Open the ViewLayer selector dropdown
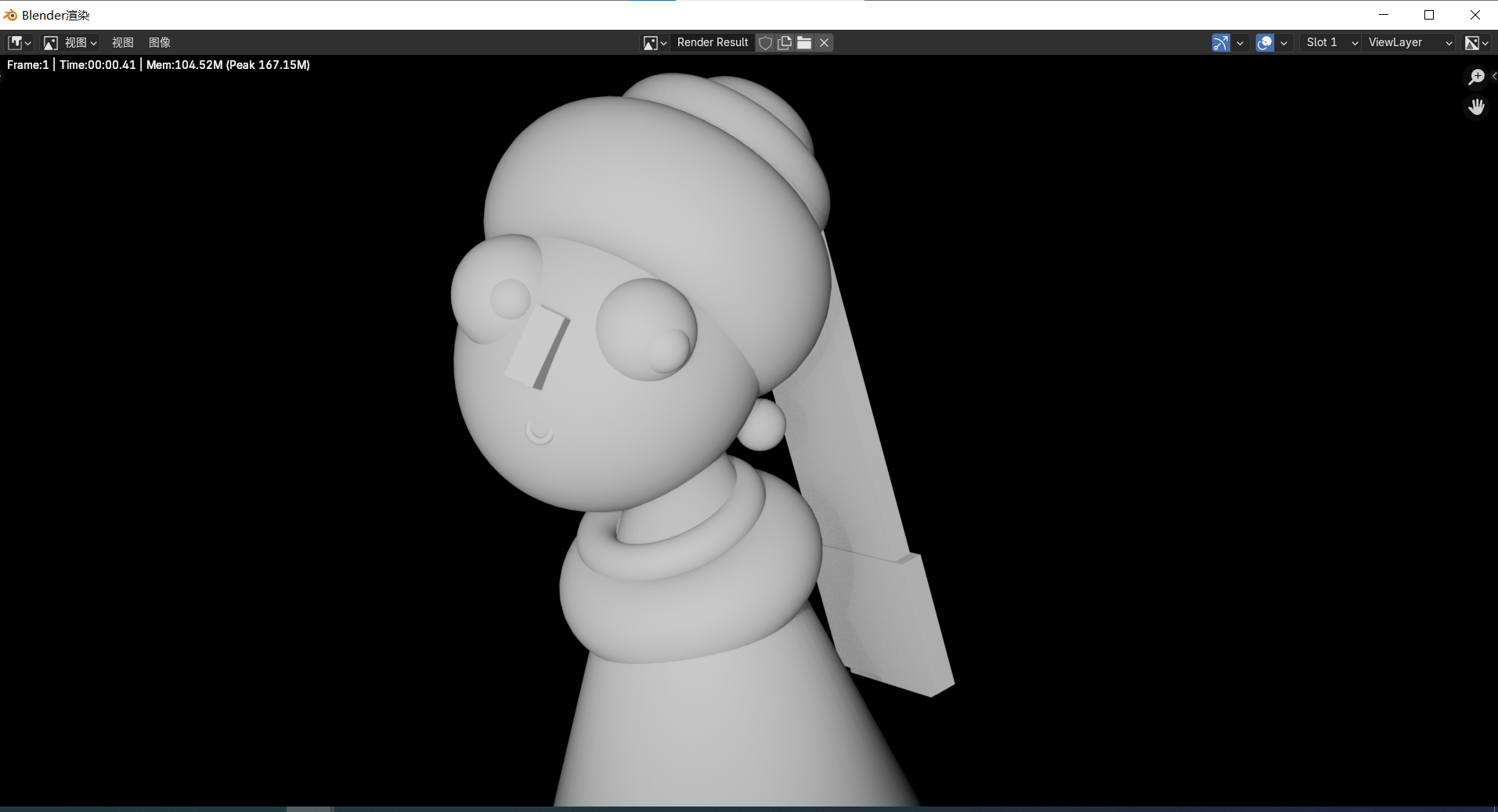Screen dimensions: 1498x812 [1409, 43]
